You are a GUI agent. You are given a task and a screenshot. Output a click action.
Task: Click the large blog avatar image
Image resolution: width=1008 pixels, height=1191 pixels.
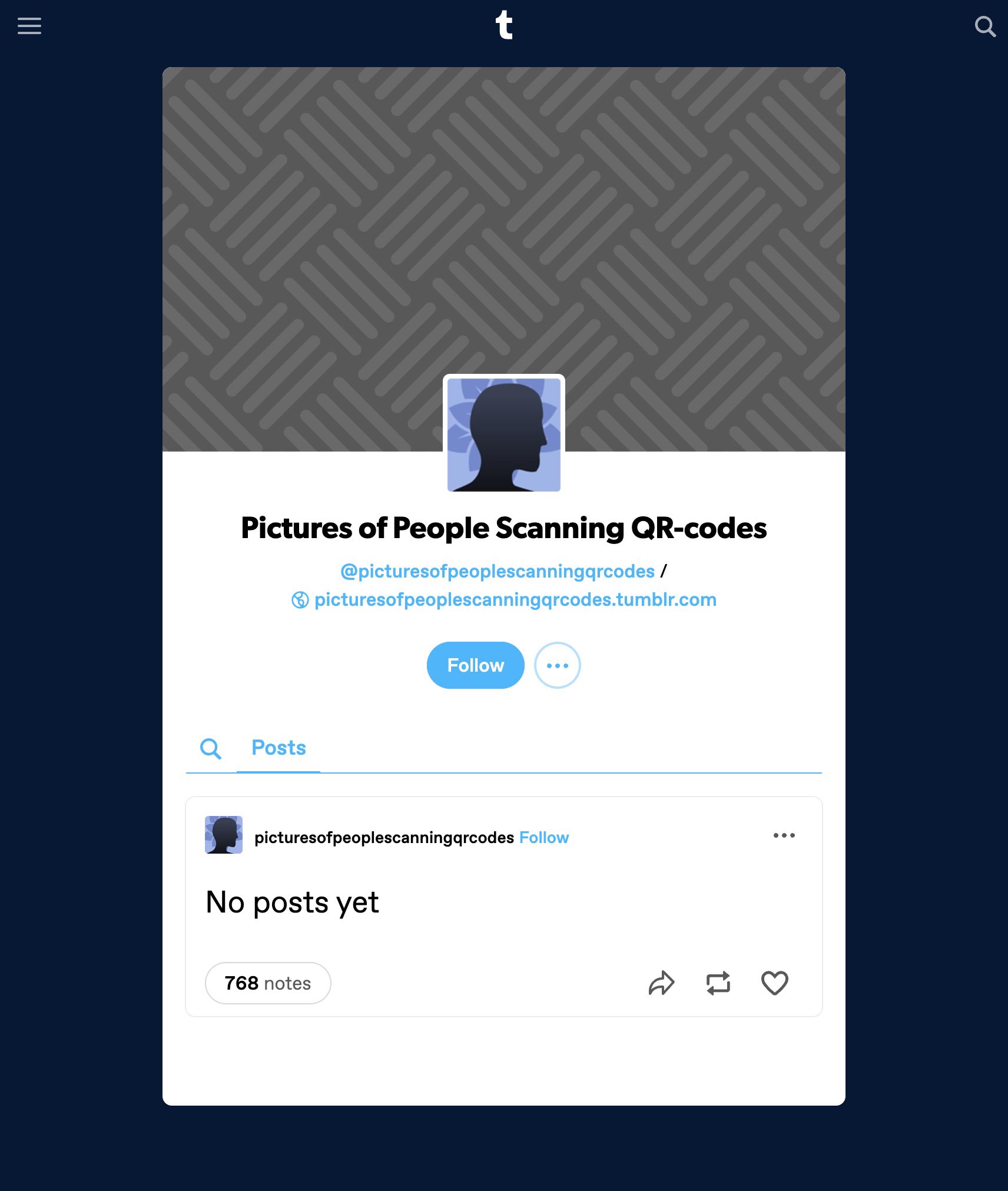coord(504,434)
